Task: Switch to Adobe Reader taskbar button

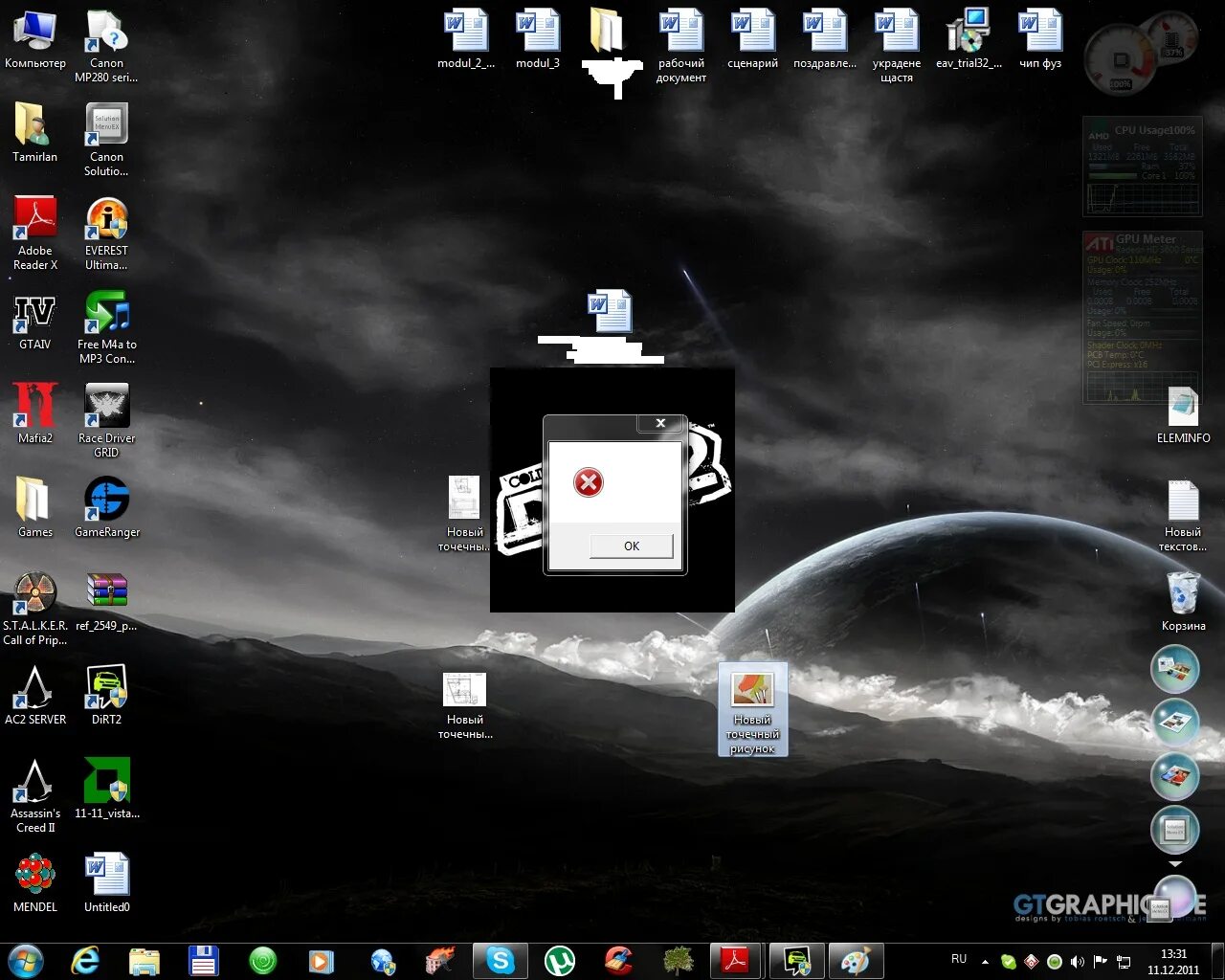Action: 735,961
